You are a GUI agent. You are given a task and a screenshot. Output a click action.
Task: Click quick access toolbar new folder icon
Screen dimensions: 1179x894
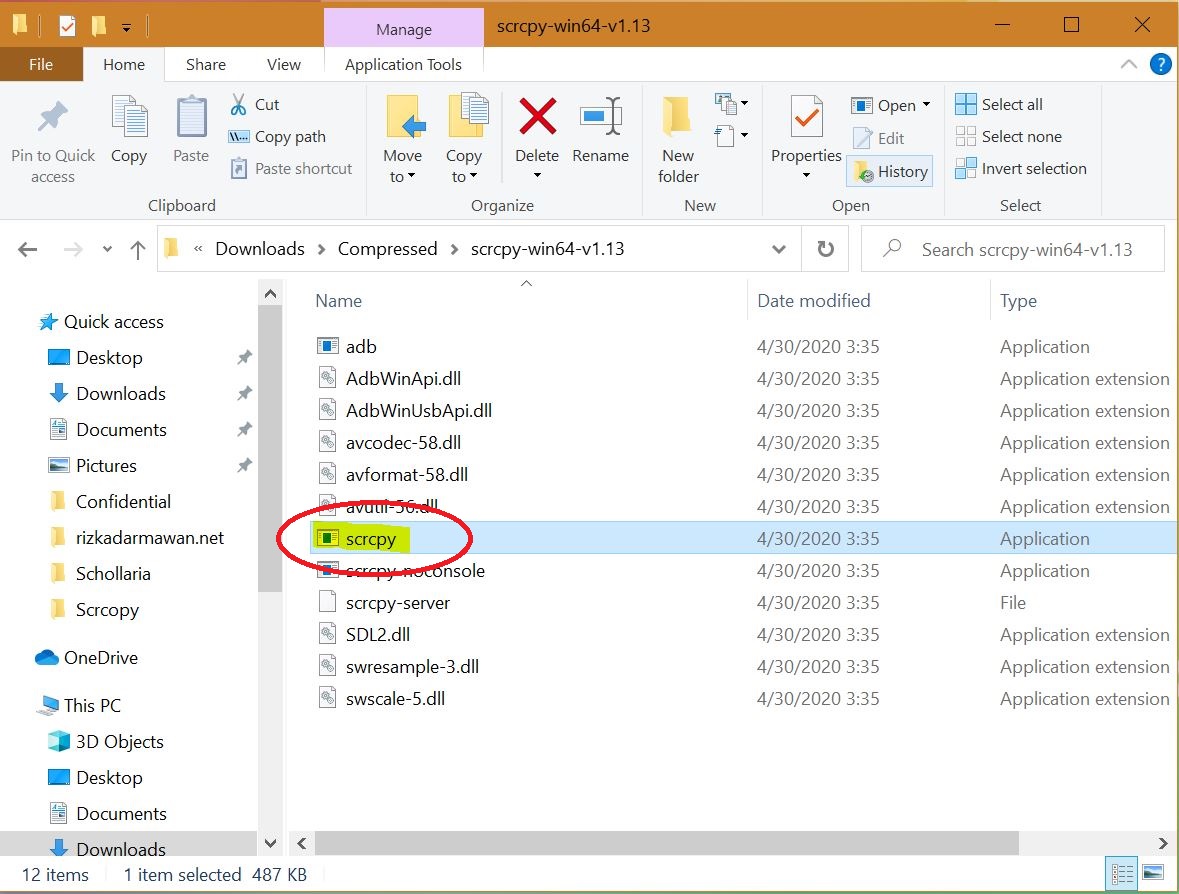coord(99,26)
